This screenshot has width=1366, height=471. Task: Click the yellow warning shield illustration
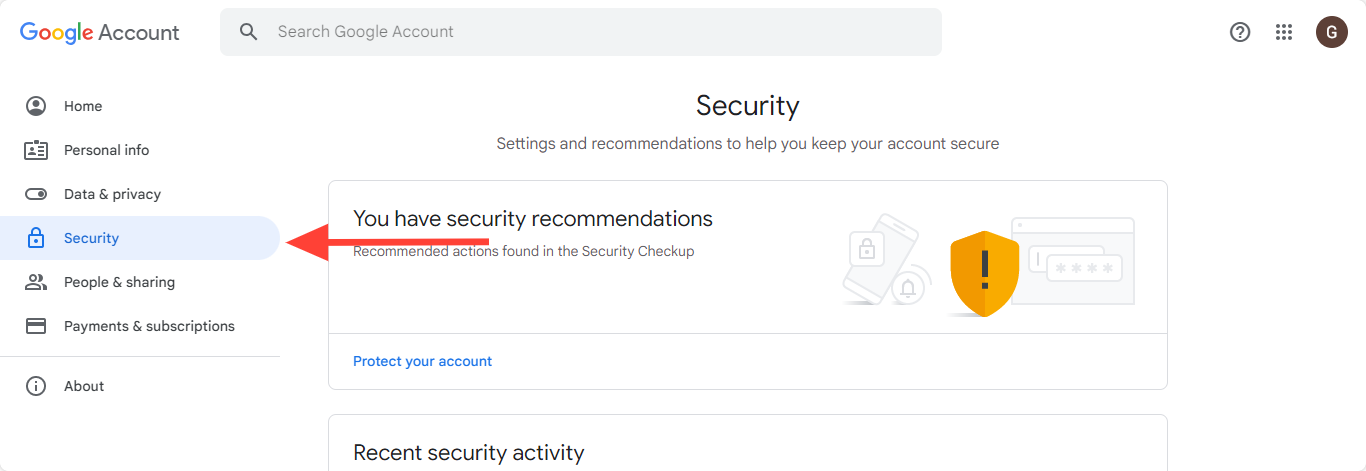pyautogui.click(x=984, y=273)
